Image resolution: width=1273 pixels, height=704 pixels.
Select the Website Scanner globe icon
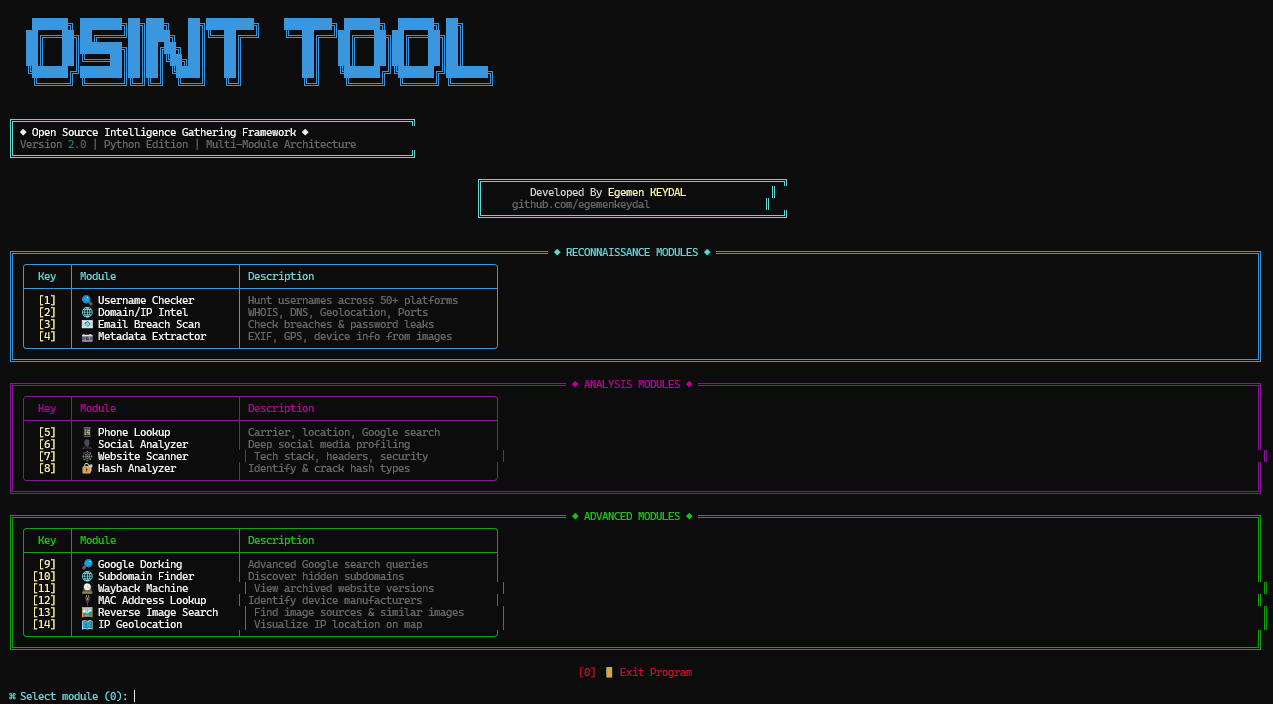(87, 456)
